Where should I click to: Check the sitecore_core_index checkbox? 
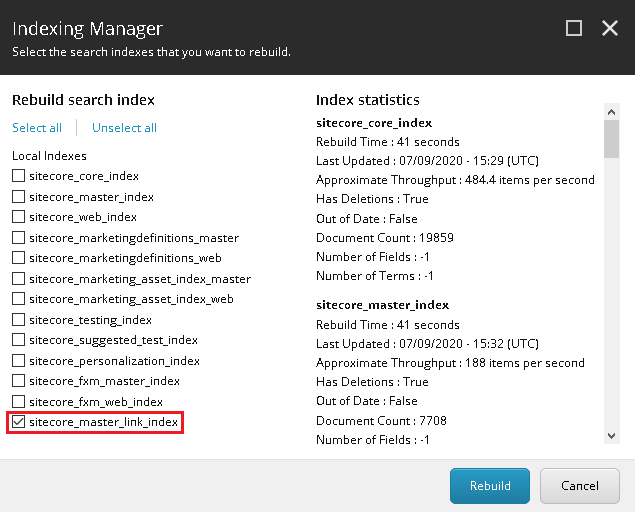(18, 176)
